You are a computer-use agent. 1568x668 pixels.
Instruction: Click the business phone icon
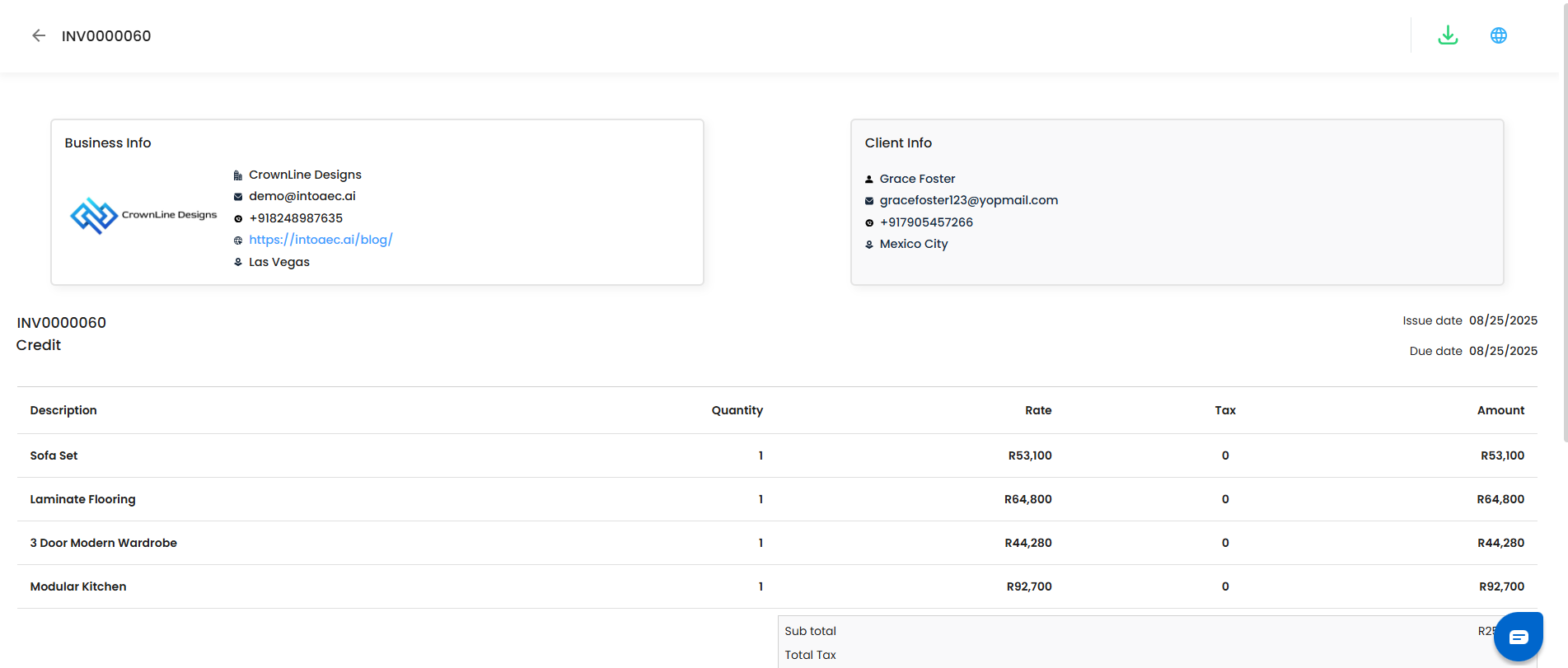[238, 219]
